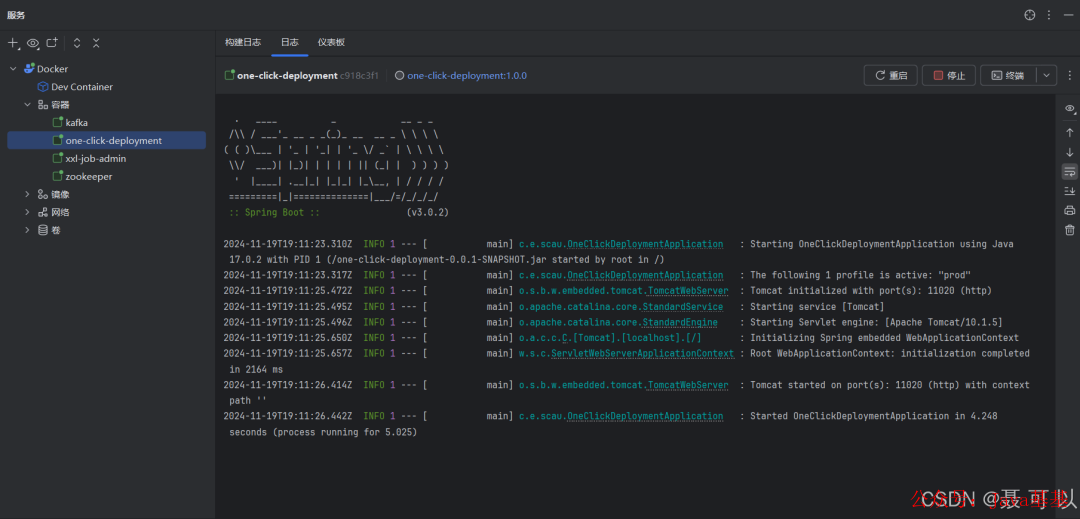Open TomcatWebServer link on the 19:11:25.472Z line

click(x=687, y=291)
